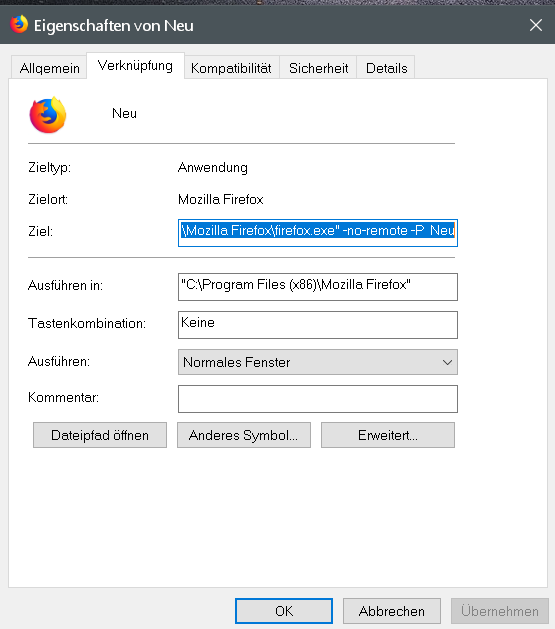This screenshot has width=555, height=629.
Task: Close the Eigenschaften von Neu dialog
Action: point(536,25)
